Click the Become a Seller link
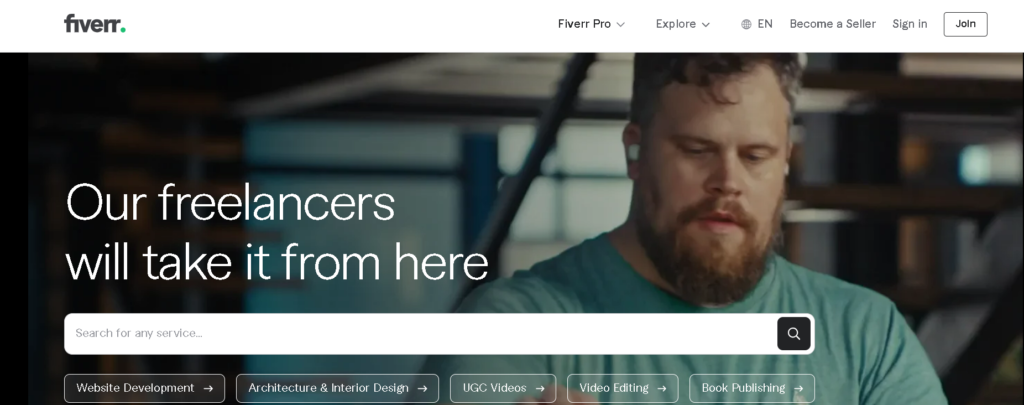This screenshot has height=405, width=1024. 833,24
